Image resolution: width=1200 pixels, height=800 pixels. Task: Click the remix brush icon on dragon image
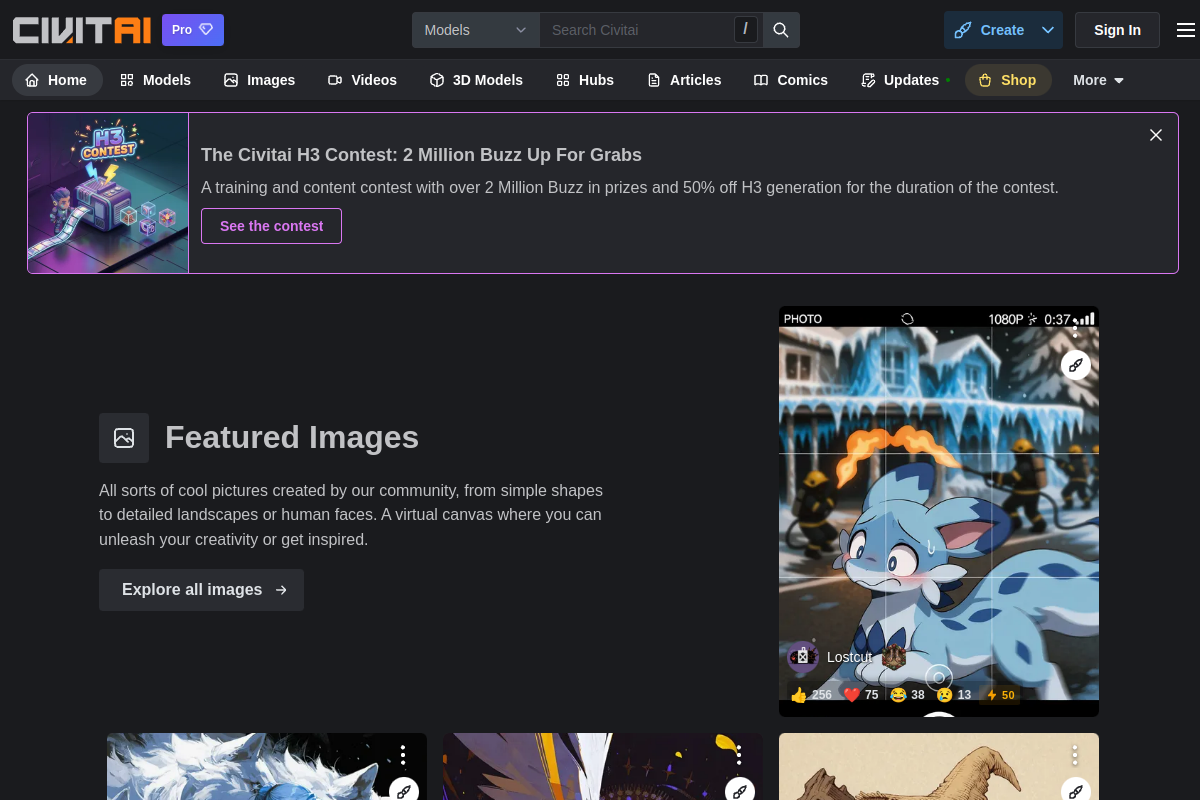[x=1075, y=365]
